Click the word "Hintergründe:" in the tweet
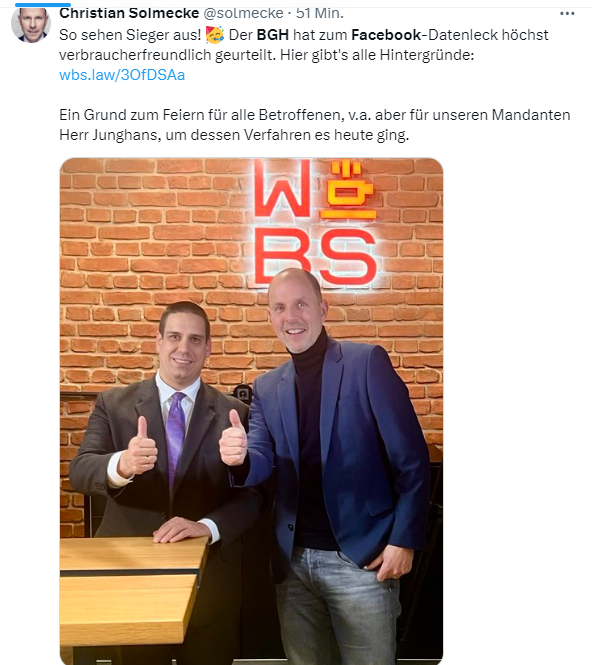Viewport: 592px width, 665px height. 427,55
